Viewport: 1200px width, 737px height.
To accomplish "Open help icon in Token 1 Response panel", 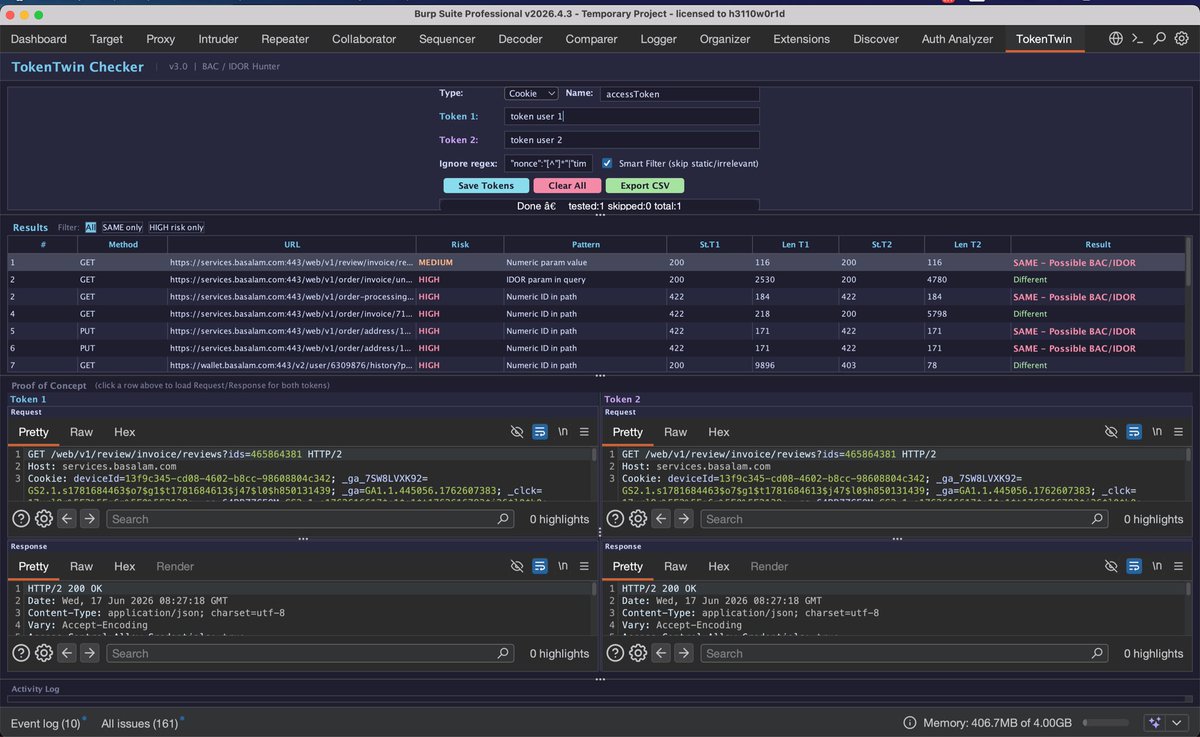I will point(20,653).
